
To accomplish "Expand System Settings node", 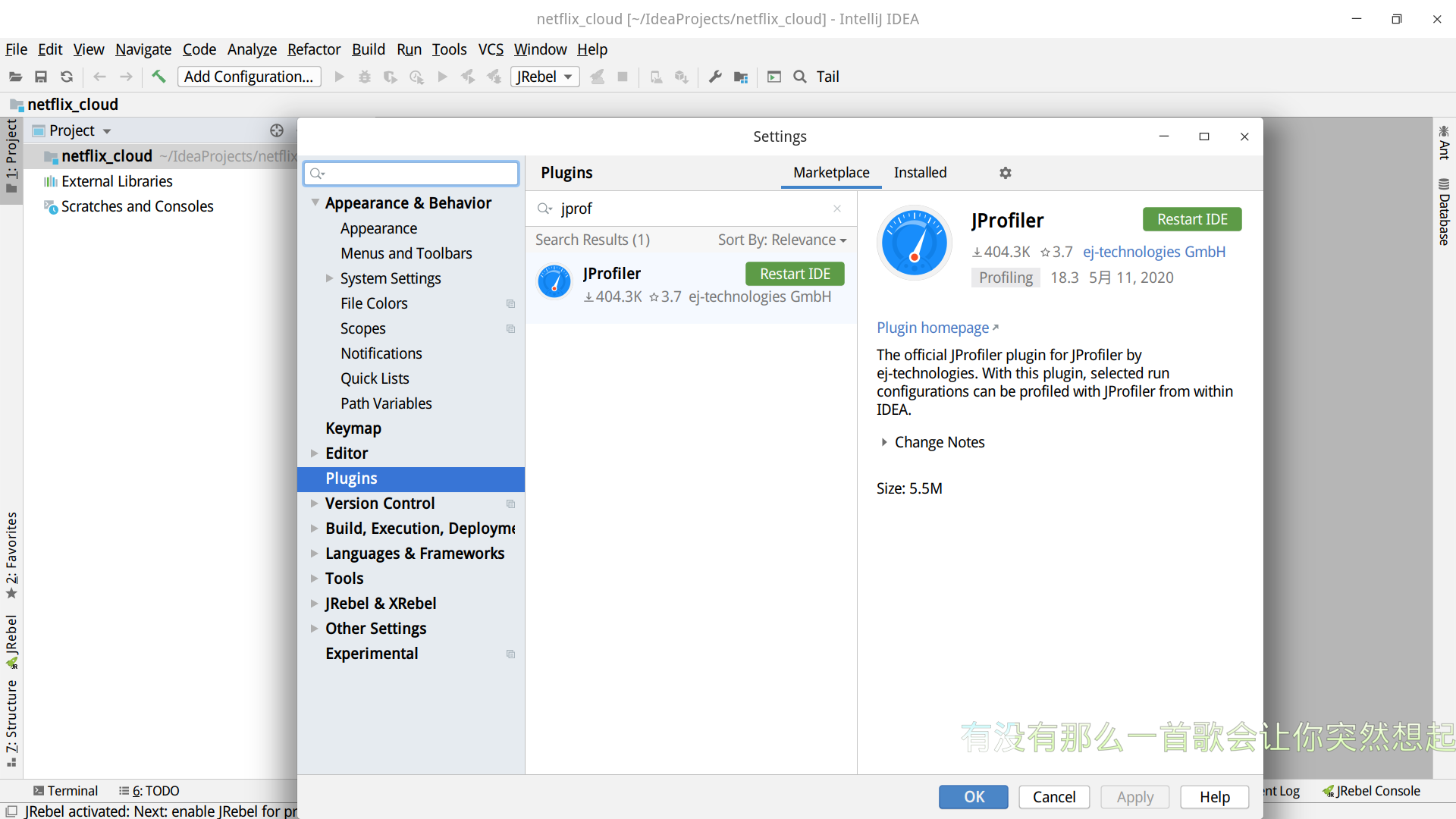I will pyautogui.click(x=329, y=278).
